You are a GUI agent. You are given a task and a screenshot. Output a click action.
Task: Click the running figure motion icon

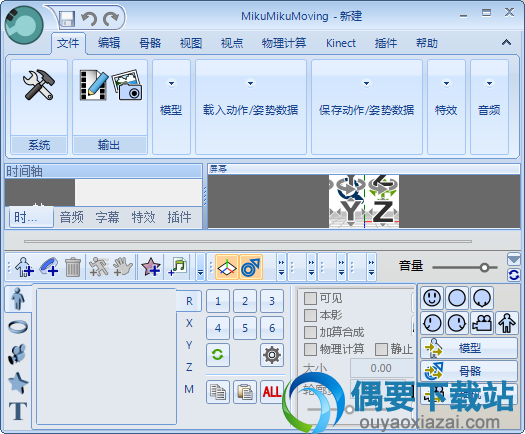[99, 267]
